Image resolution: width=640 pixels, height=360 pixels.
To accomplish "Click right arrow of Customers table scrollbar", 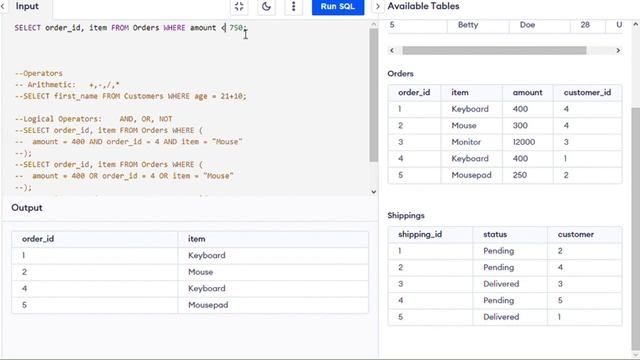I will (x=618, y=50).
